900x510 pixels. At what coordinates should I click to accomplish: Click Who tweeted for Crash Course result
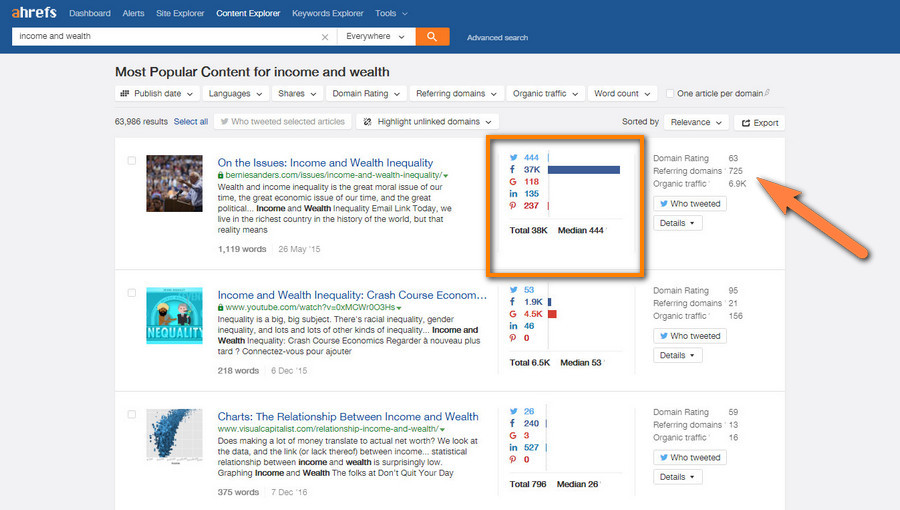click(x=690, y=336)
